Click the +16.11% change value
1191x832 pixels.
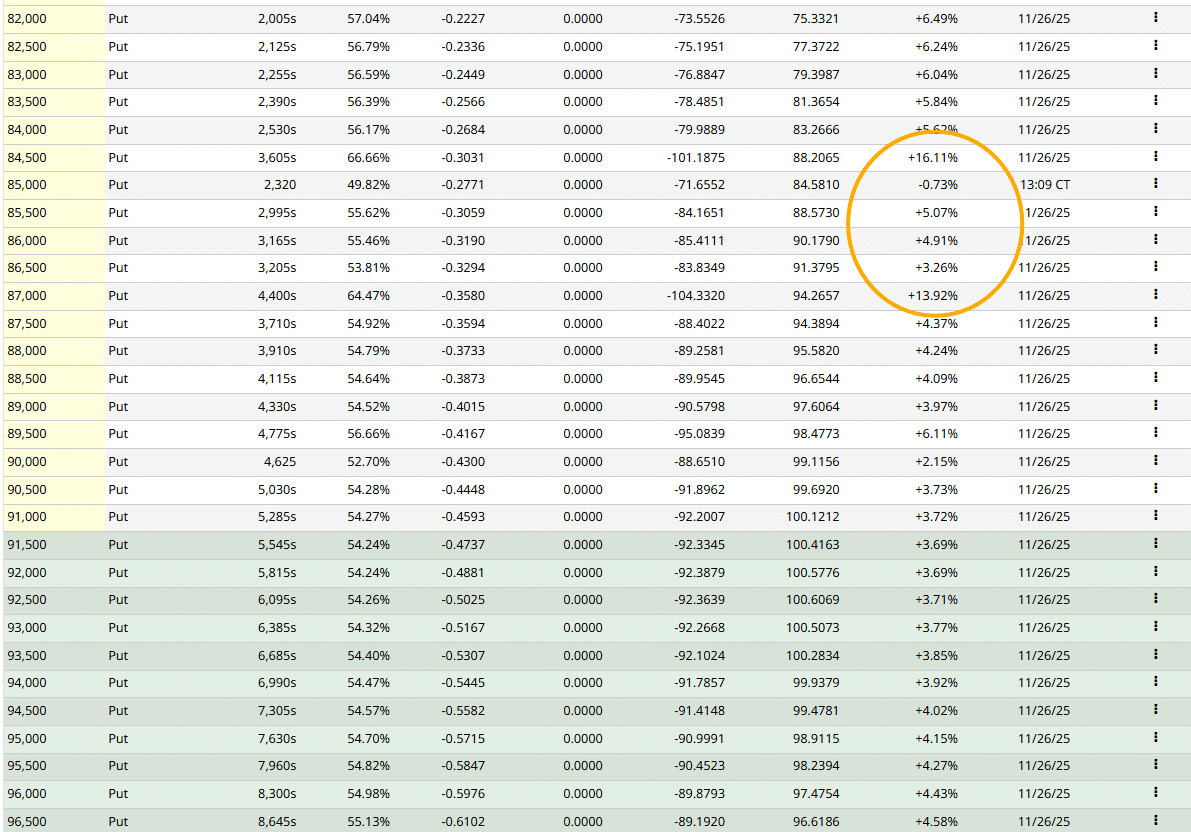933,158
